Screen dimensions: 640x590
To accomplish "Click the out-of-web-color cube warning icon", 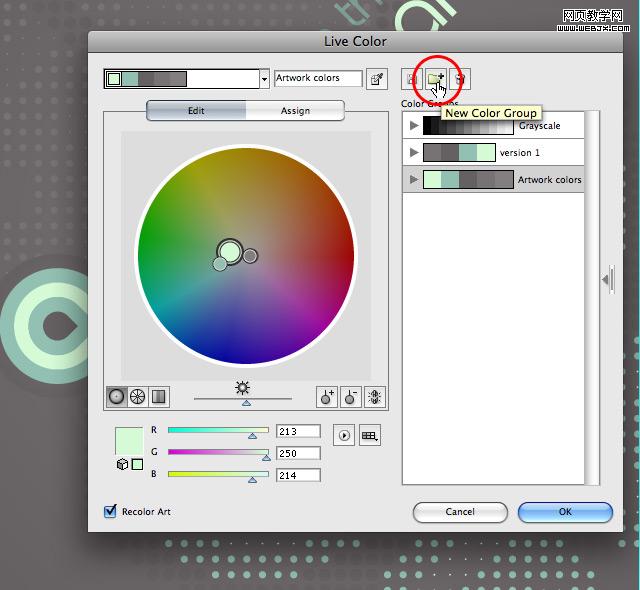I will click(122, 464).
